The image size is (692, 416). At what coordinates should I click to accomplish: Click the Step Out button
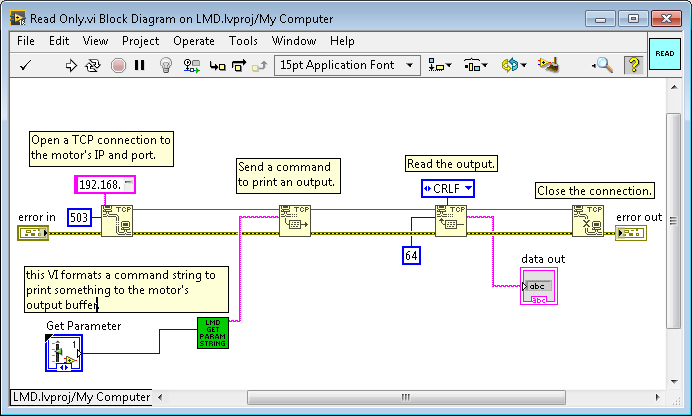[x=260, y=66]
